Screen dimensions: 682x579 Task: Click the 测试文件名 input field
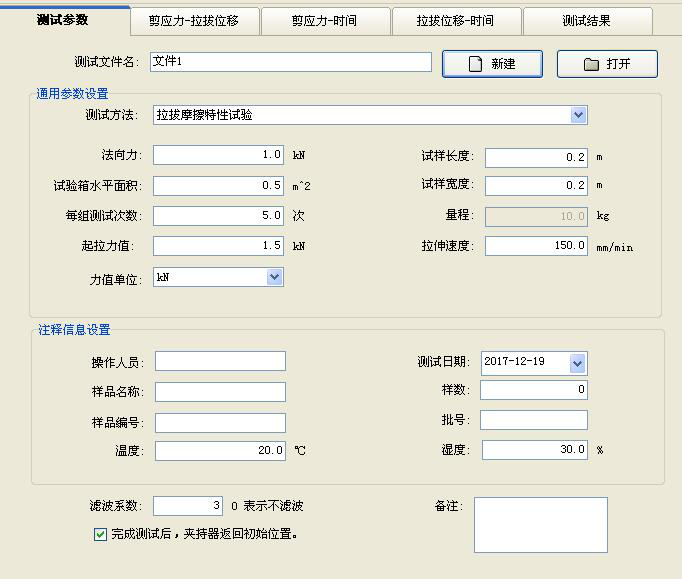tap(290, 62)
